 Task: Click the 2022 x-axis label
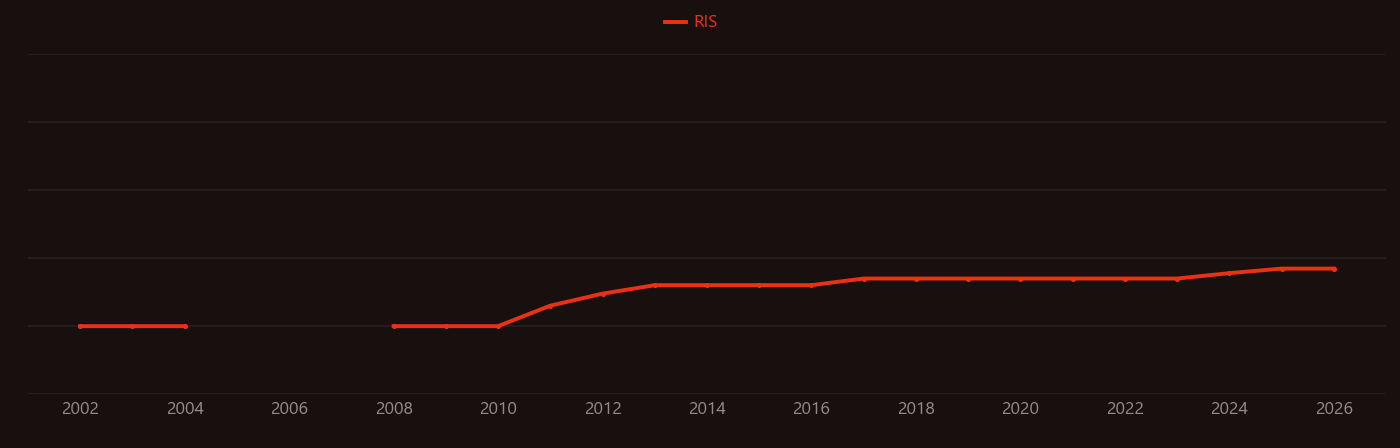(1125, 408)
